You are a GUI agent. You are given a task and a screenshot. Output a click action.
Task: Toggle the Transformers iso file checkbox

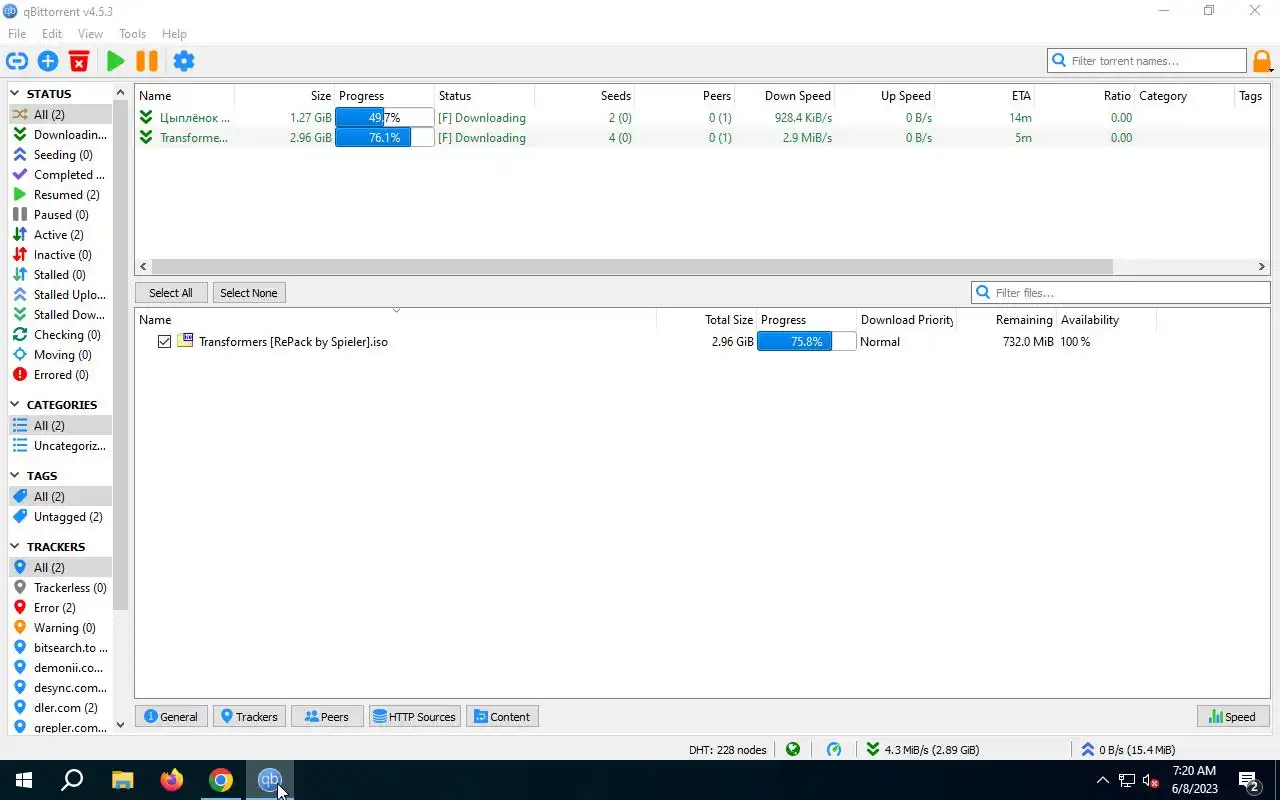(x=164, y=342)
